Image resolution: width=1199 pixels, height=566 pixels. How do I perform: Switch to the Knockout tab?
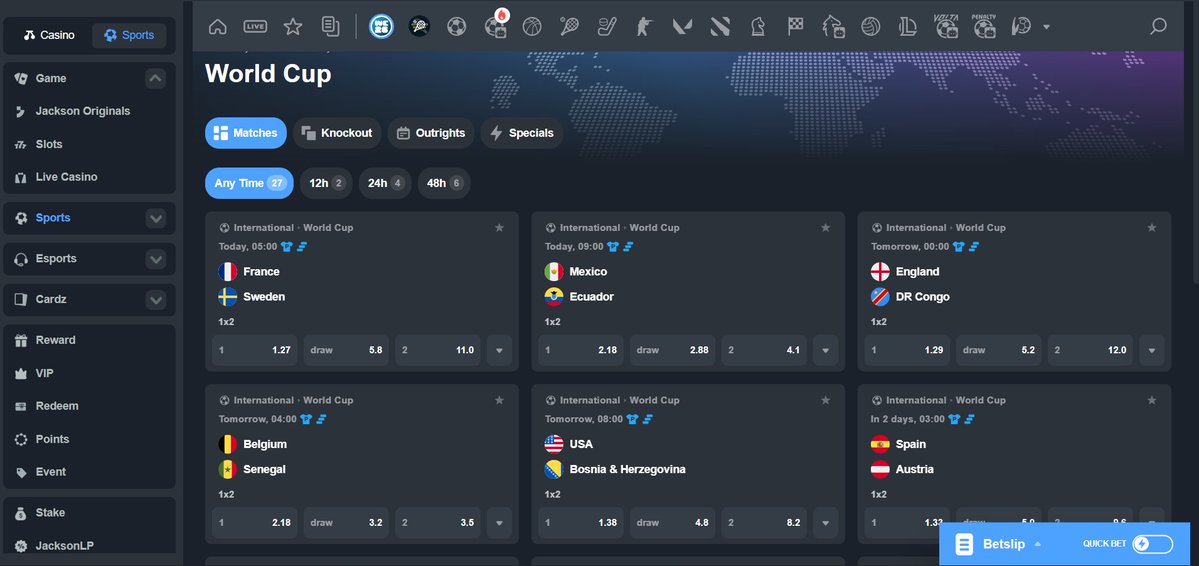[337, 133]
